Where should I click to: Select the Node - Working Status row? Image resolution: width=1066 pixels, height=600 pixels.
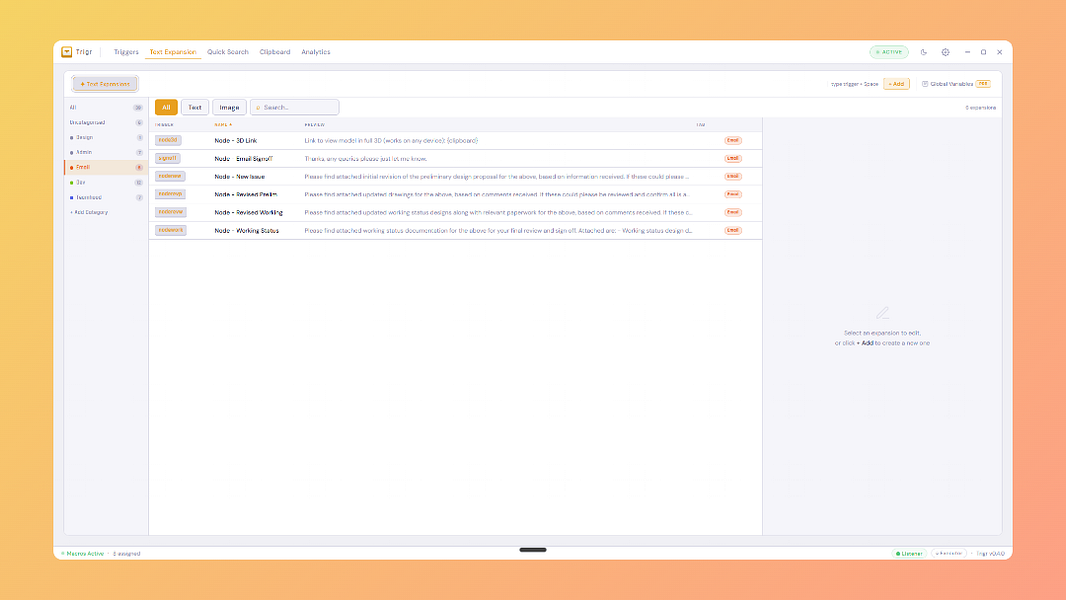pyautogui.click(x=455, y=230)
